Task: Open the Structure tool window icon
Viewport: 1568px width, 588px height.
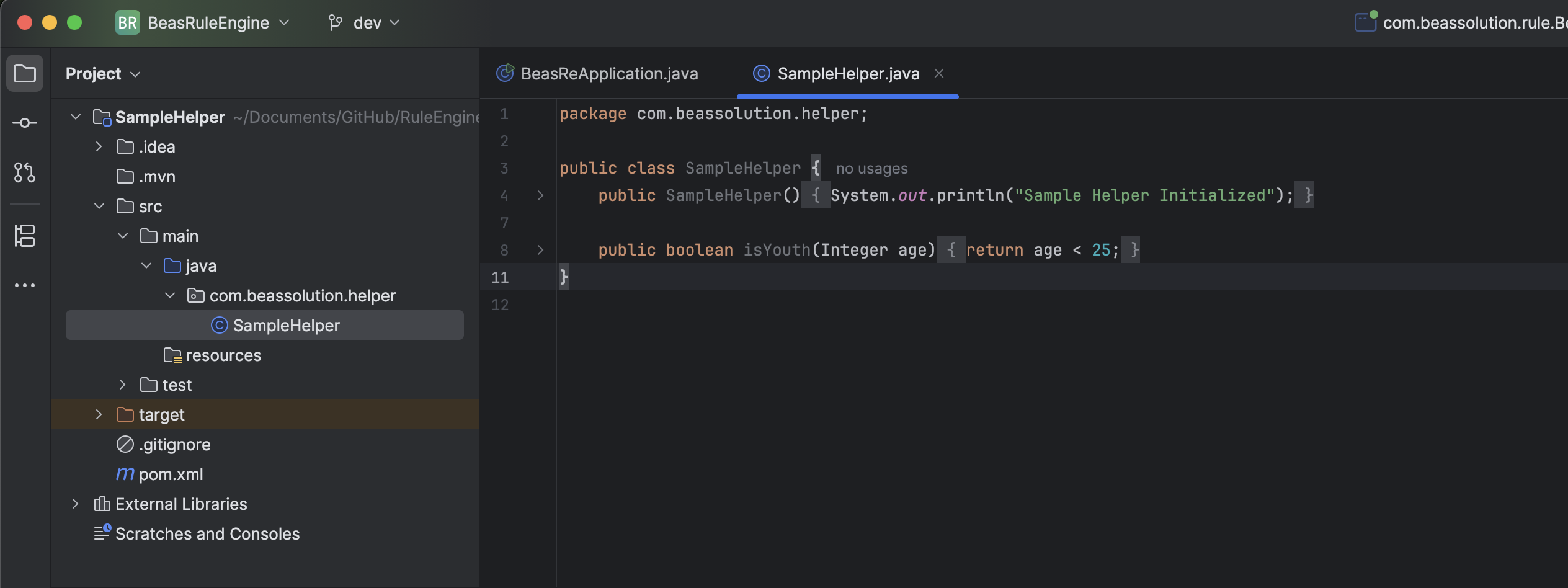Action: [x=25, y=236]
